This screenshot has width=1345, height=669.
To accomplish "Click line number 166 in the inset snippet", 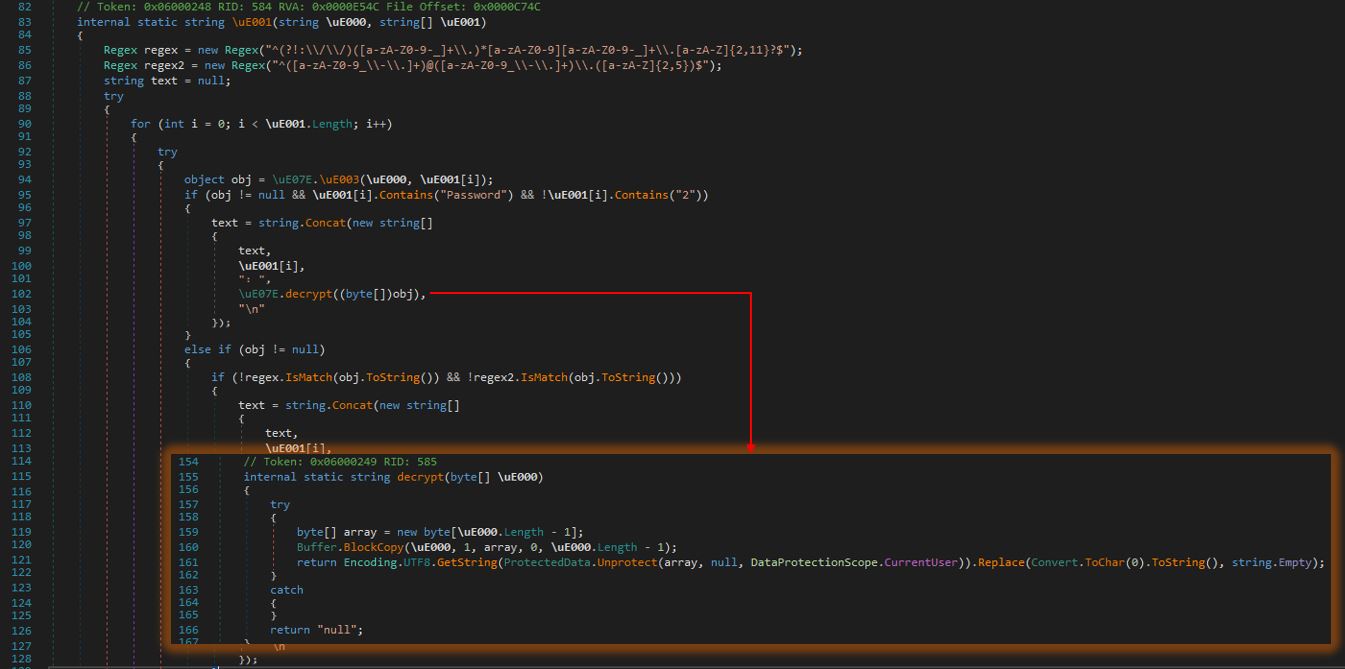I will (x=188, y=630).
